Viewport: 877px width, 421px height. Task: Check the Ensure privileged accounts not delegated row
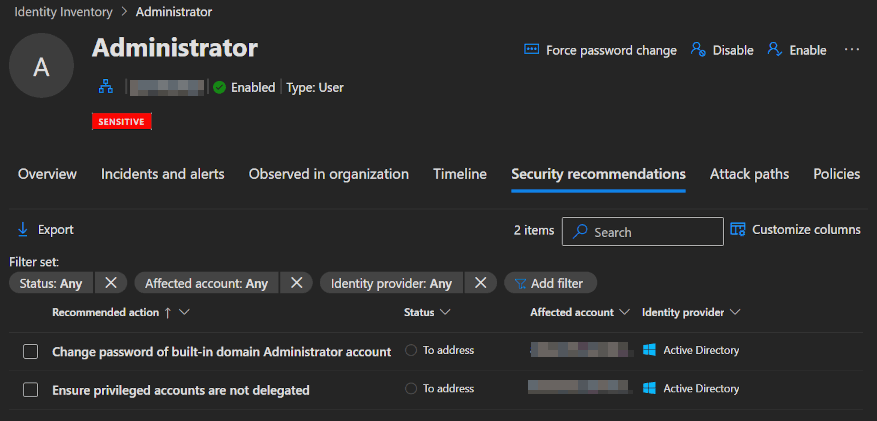(x=30, y=389)
